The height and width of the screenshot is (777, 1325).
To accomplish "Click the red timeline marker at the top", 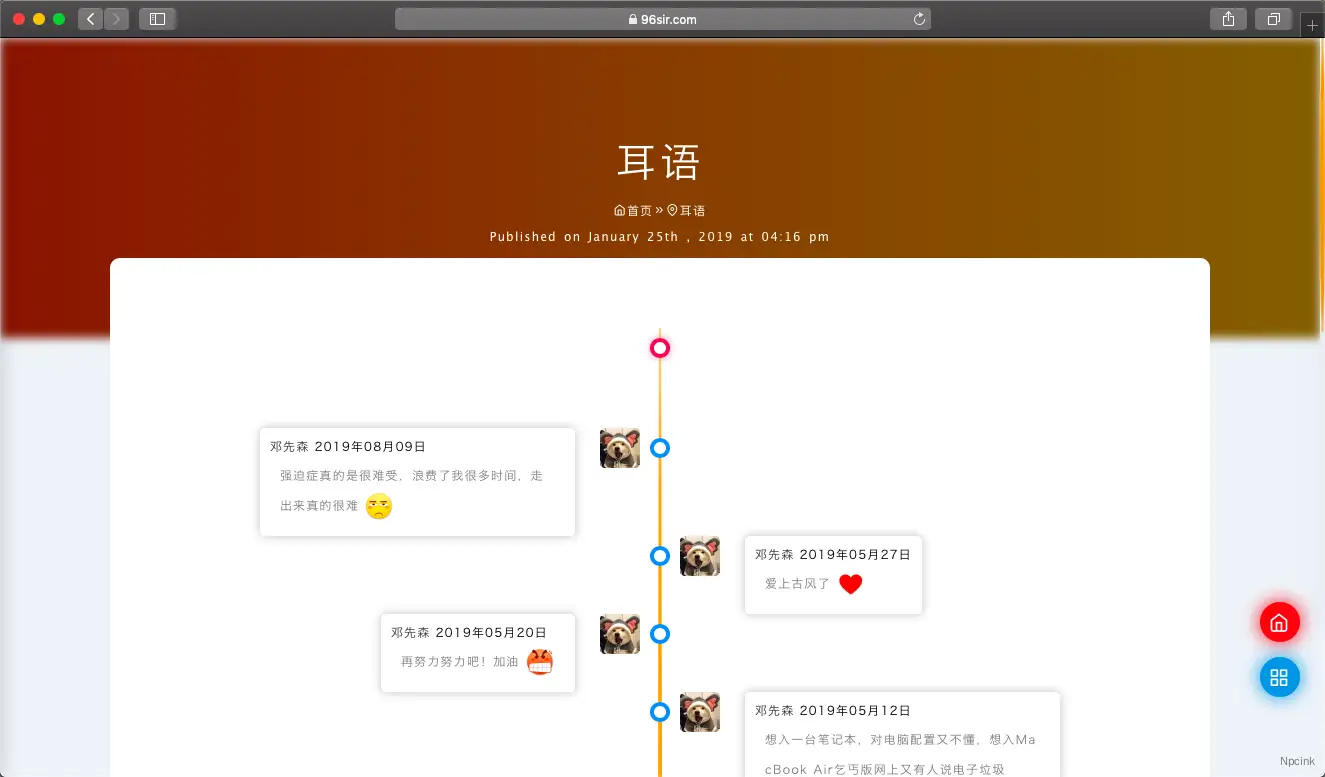I will pos(660,348).
